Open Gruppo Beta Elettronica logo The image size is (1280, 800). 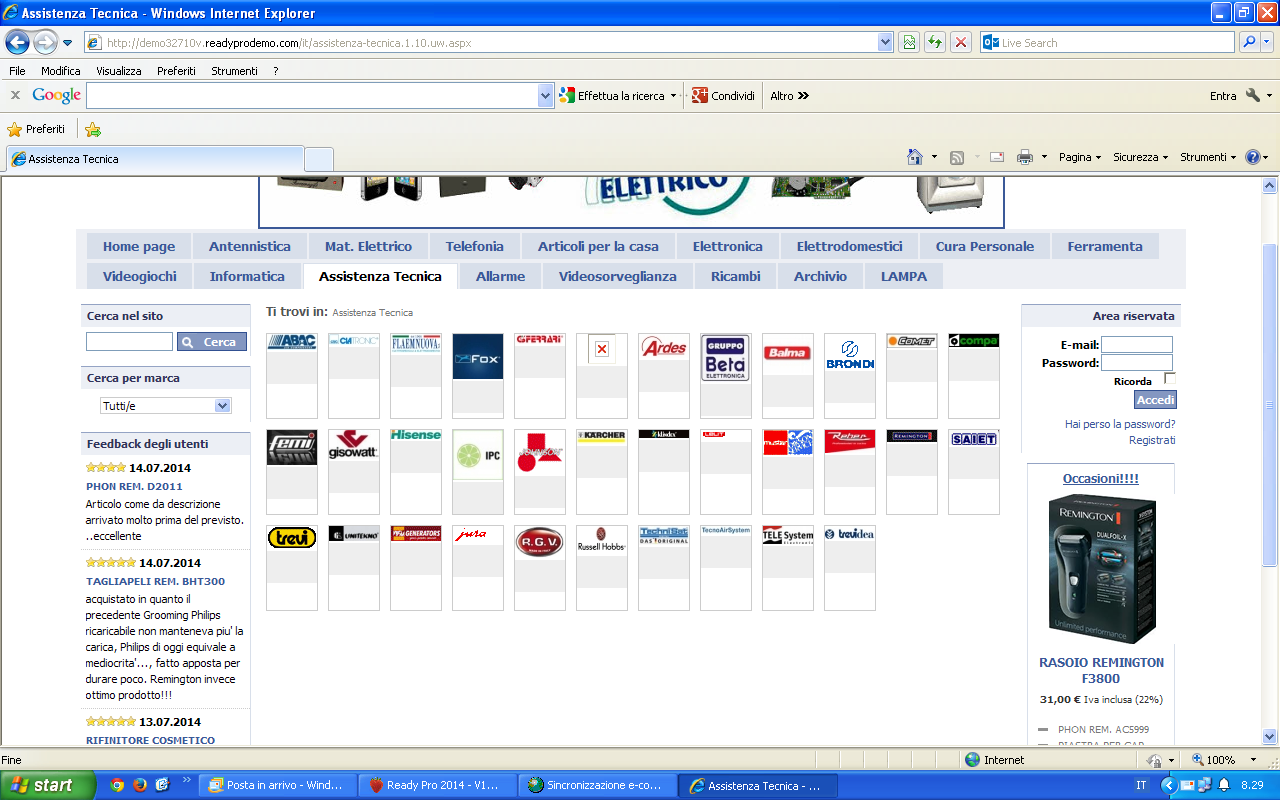726,357
